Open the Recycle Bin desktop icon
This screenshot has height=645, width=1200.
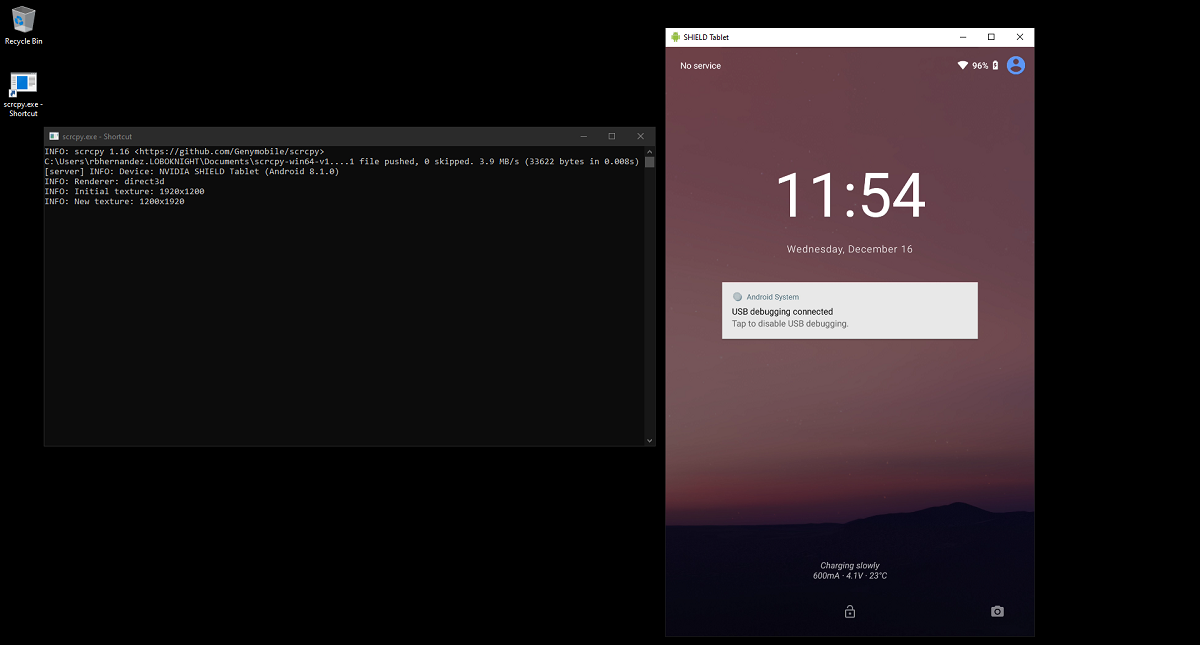pos(23,20)
